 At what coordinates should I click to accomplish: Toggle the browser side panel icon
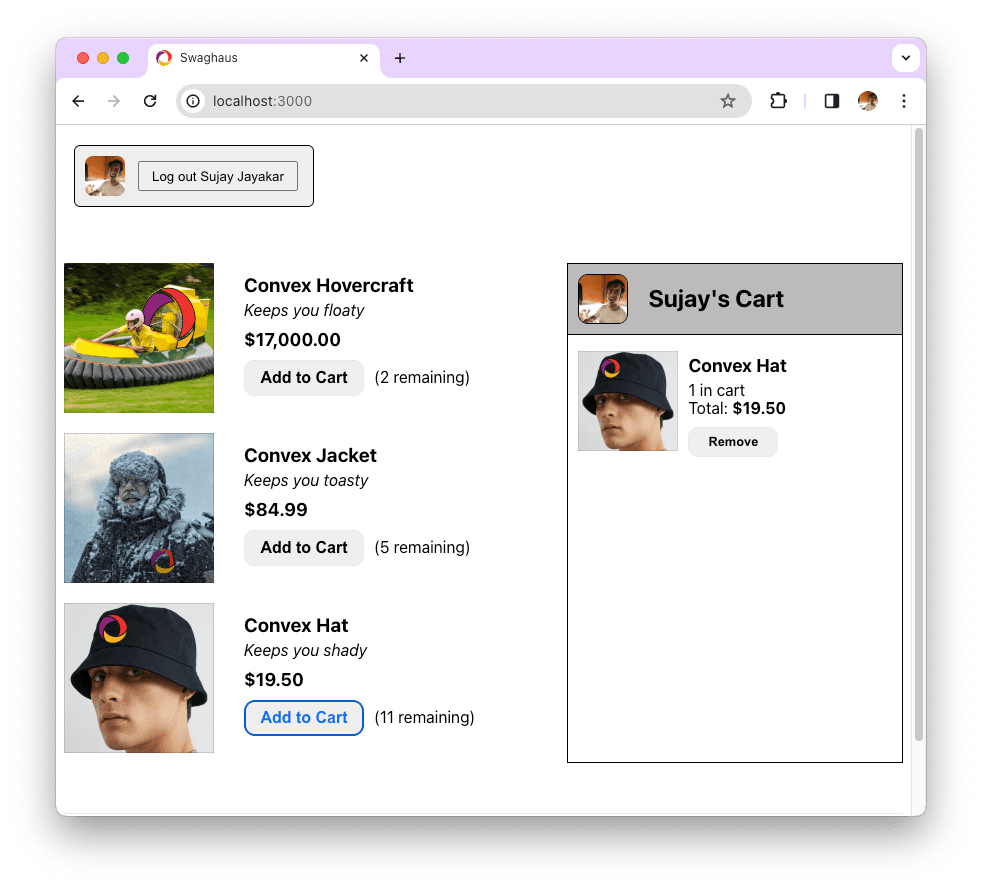(x=831, y=101)
